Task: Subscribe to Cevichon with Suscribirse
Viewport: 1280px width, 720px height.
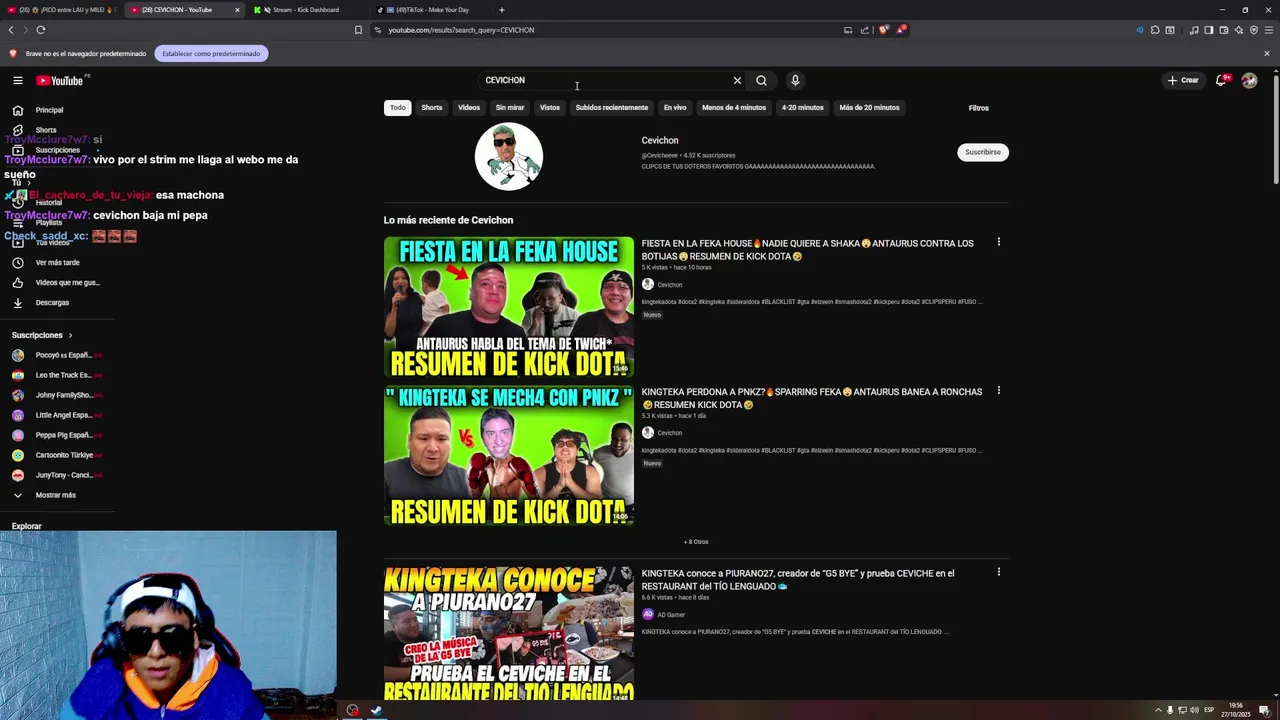Action: pyautogui.click(x=983, y=152)
